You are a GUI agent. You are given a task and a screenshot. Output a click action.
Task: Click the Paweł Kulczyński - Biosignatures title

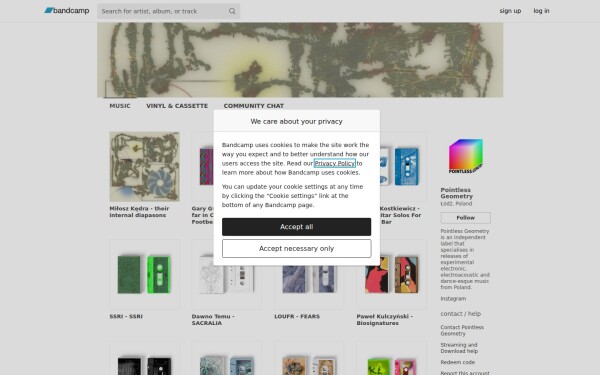click(385, 320)
